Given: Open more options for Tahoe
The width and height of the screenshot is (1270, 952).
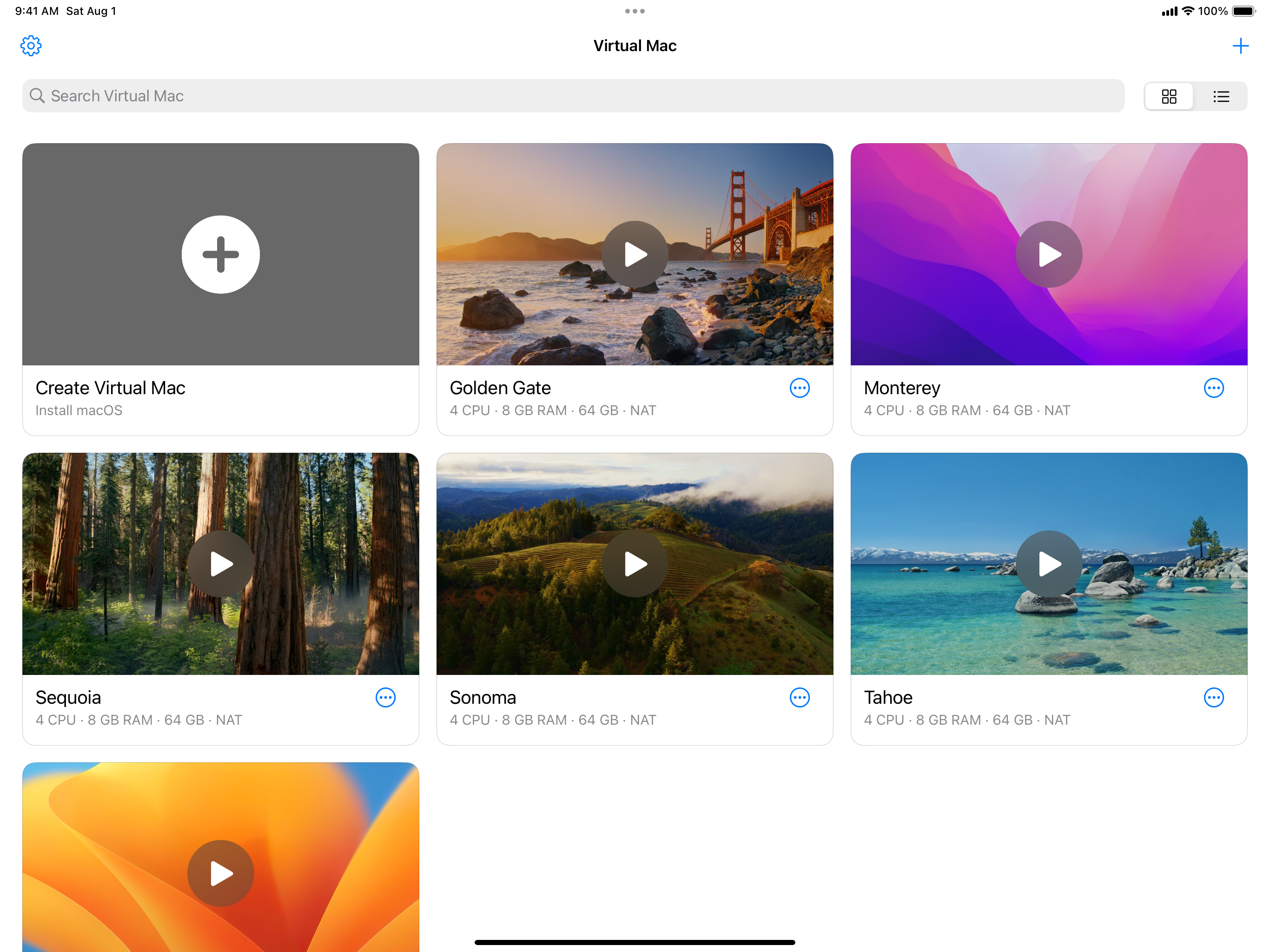Looking at the screenshot, I should (x=1214, y=698).
